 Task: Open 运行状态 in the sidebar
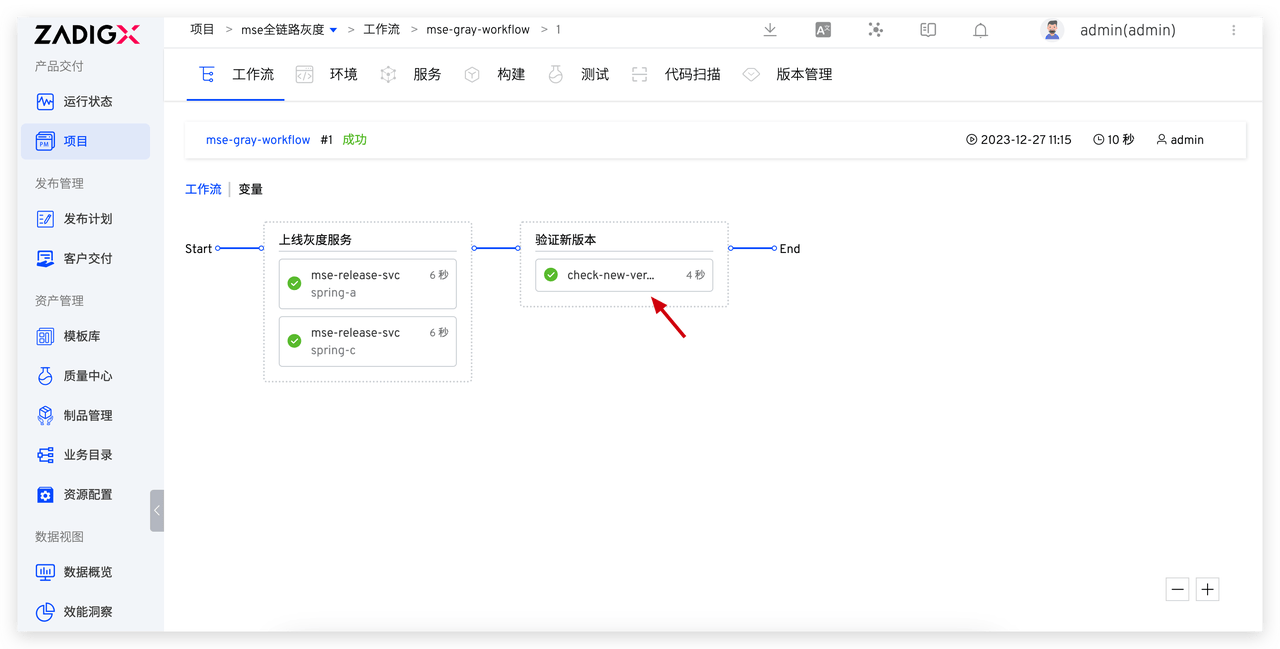click(87, 101)
